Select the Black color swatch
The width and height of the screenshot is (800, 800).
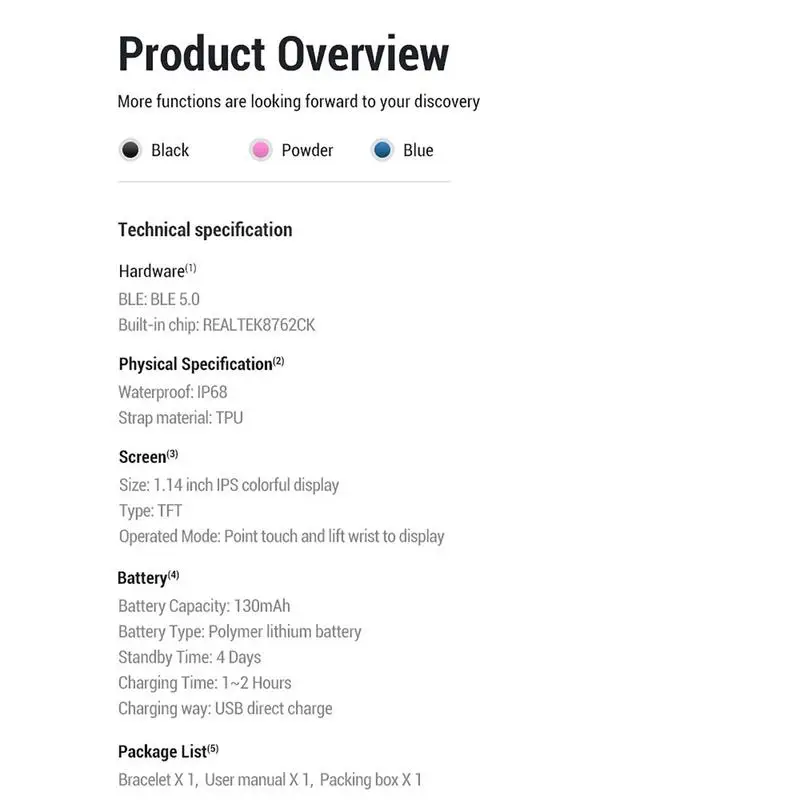pos(130,150)
